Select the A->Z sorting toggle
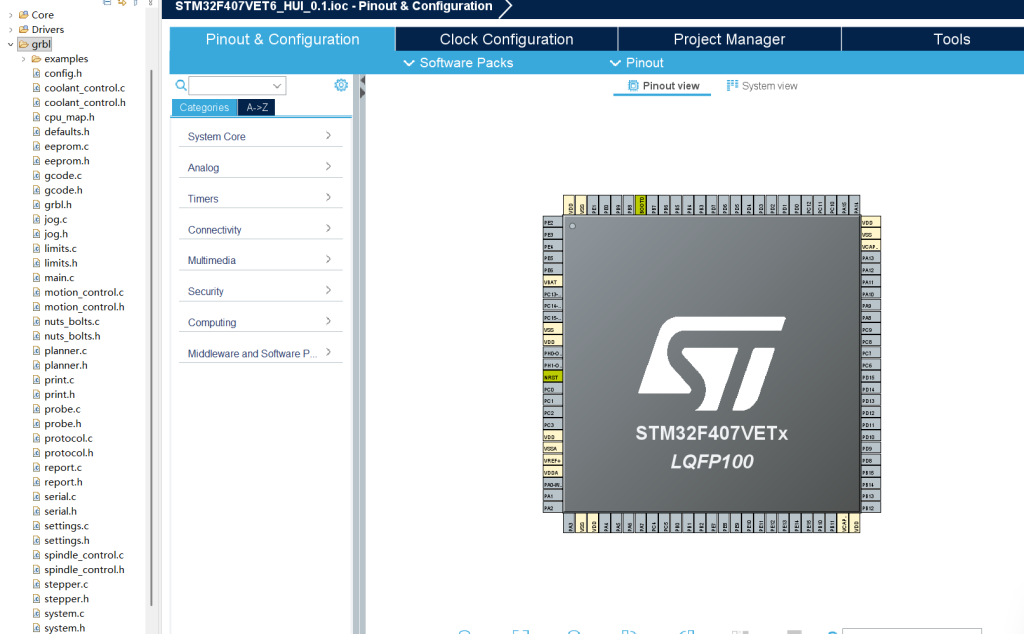This screenshot has width=1024, height=634. coord(256,107)
